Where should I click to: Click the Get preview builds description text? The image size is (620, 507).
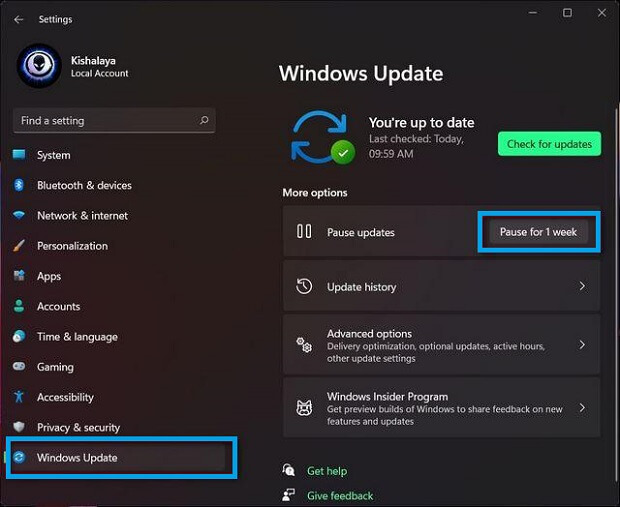coord(444,415)
